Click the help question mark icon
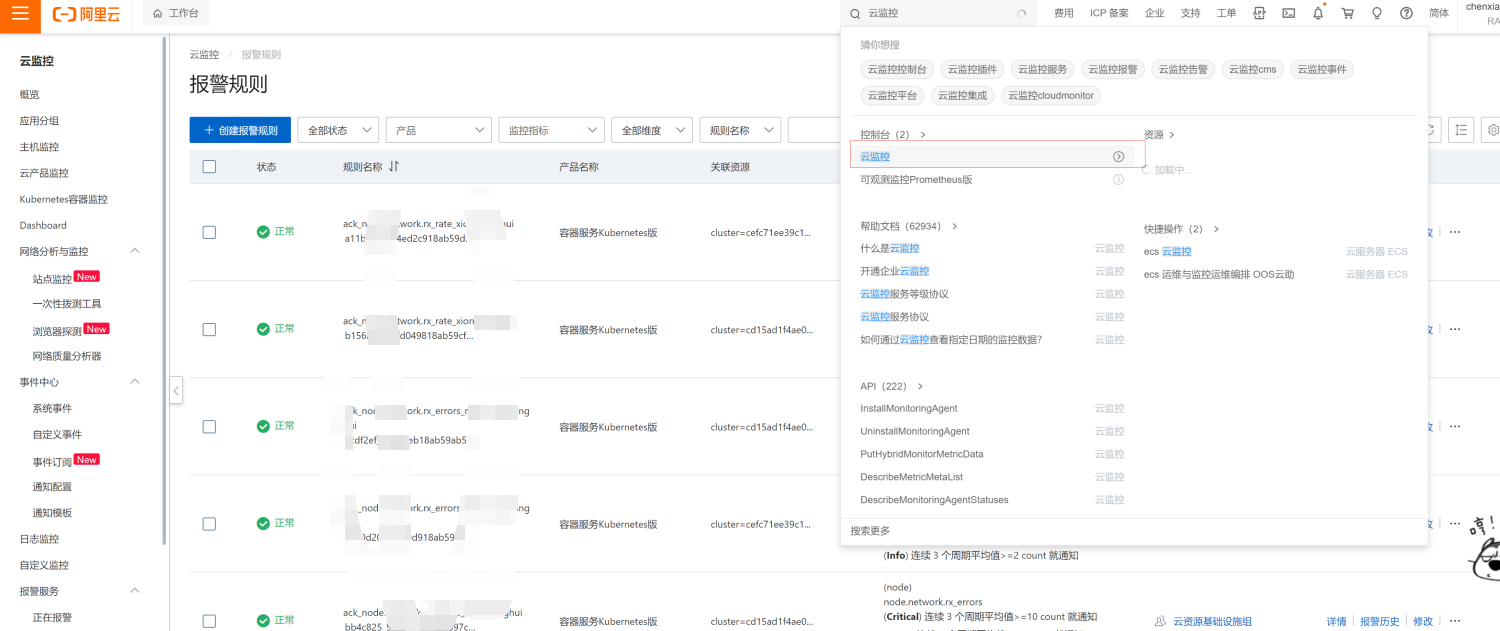This screenshot has height=631, width=1500. click(1406, 14)
